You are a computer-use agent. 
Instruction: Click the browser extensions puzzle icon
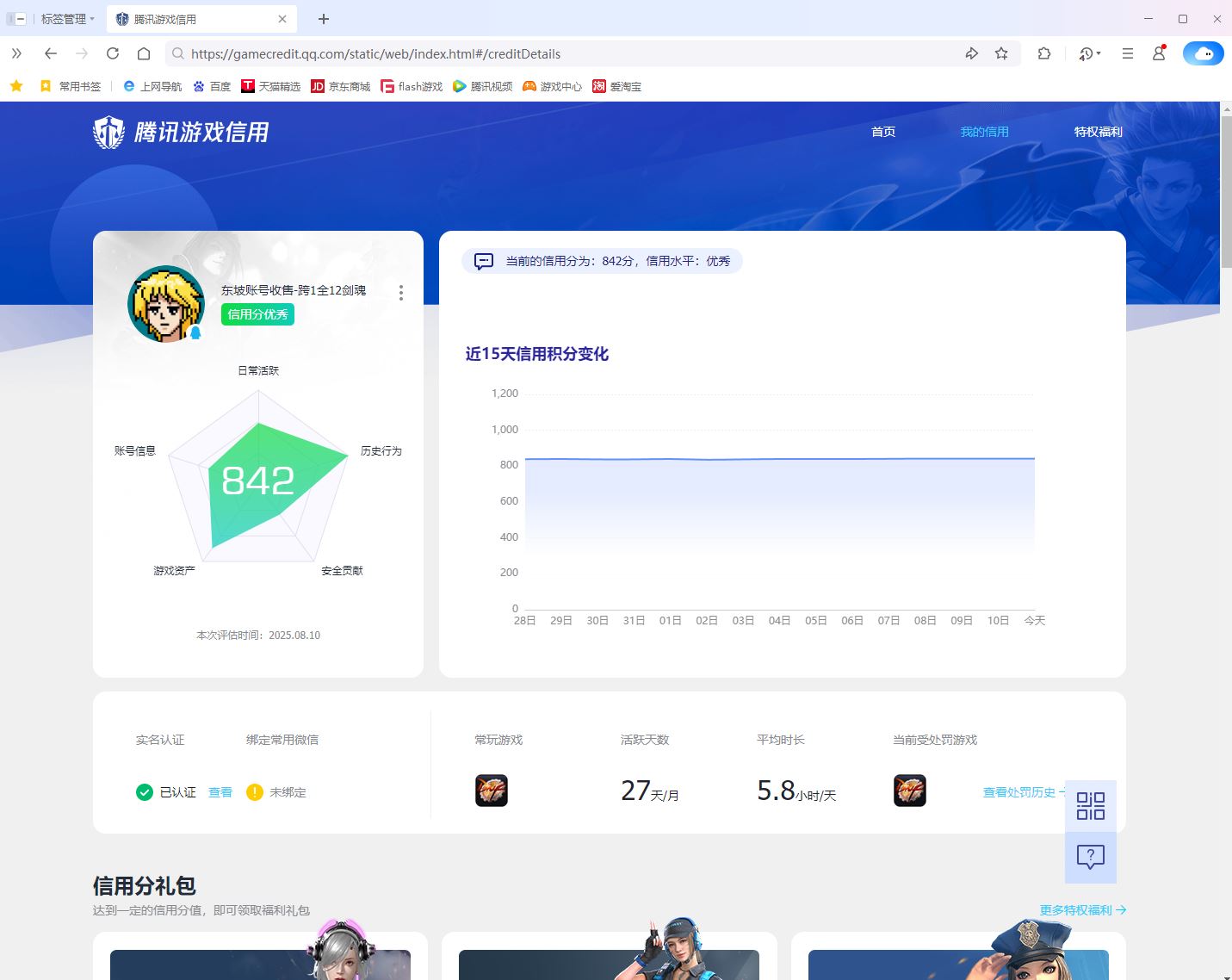point(1043,53)
